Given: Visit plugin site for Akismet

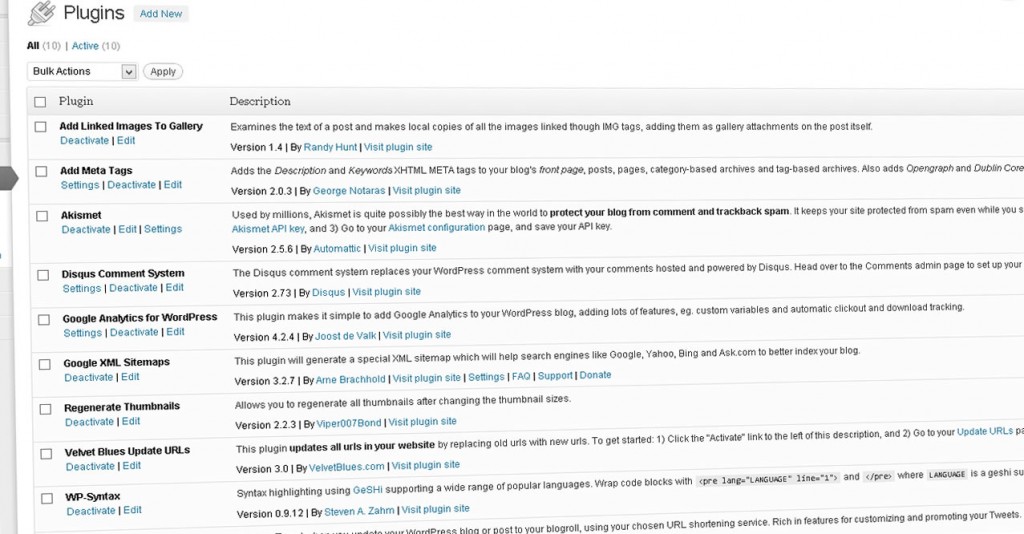Looking at the screenshot, I should click(402, 248).
